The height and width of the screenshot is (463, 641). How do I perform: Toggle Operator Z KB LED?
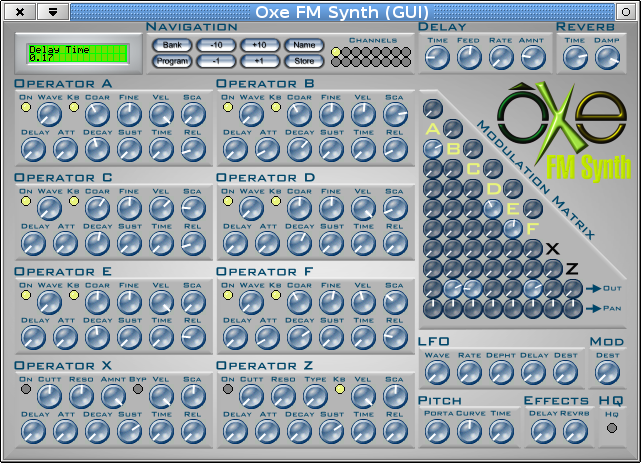tap(340, 389)
